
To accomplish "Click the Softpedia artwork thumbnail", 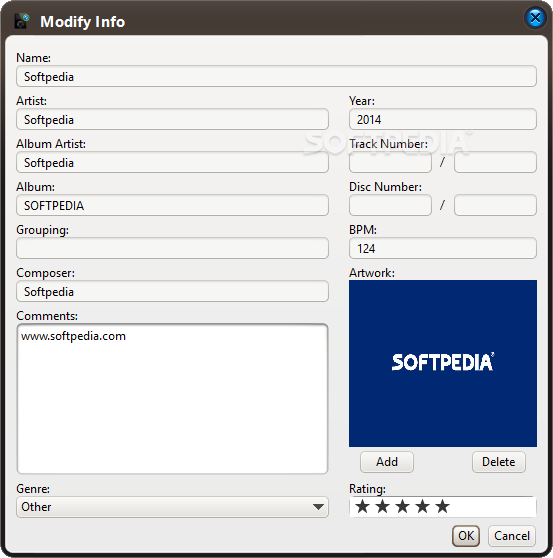I will [x=443, y=363].
